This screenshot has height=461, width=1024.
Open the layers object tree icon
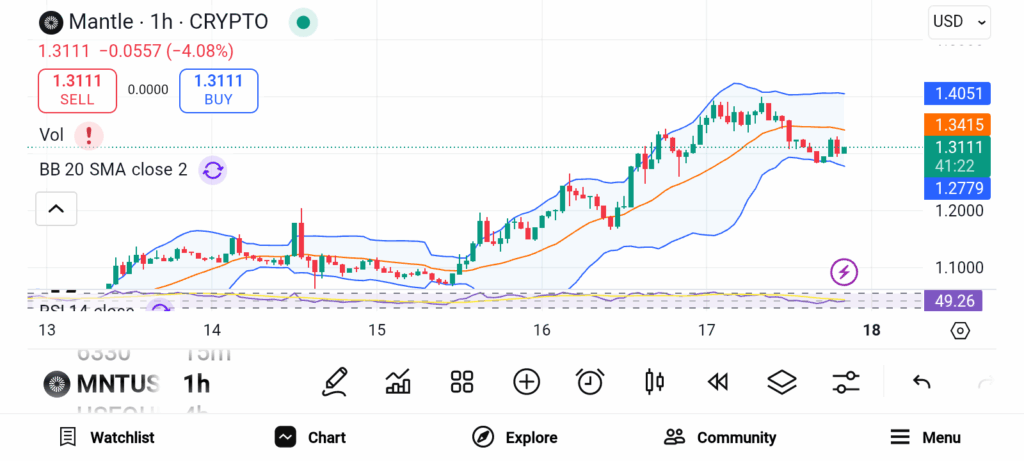click(782, 382)
